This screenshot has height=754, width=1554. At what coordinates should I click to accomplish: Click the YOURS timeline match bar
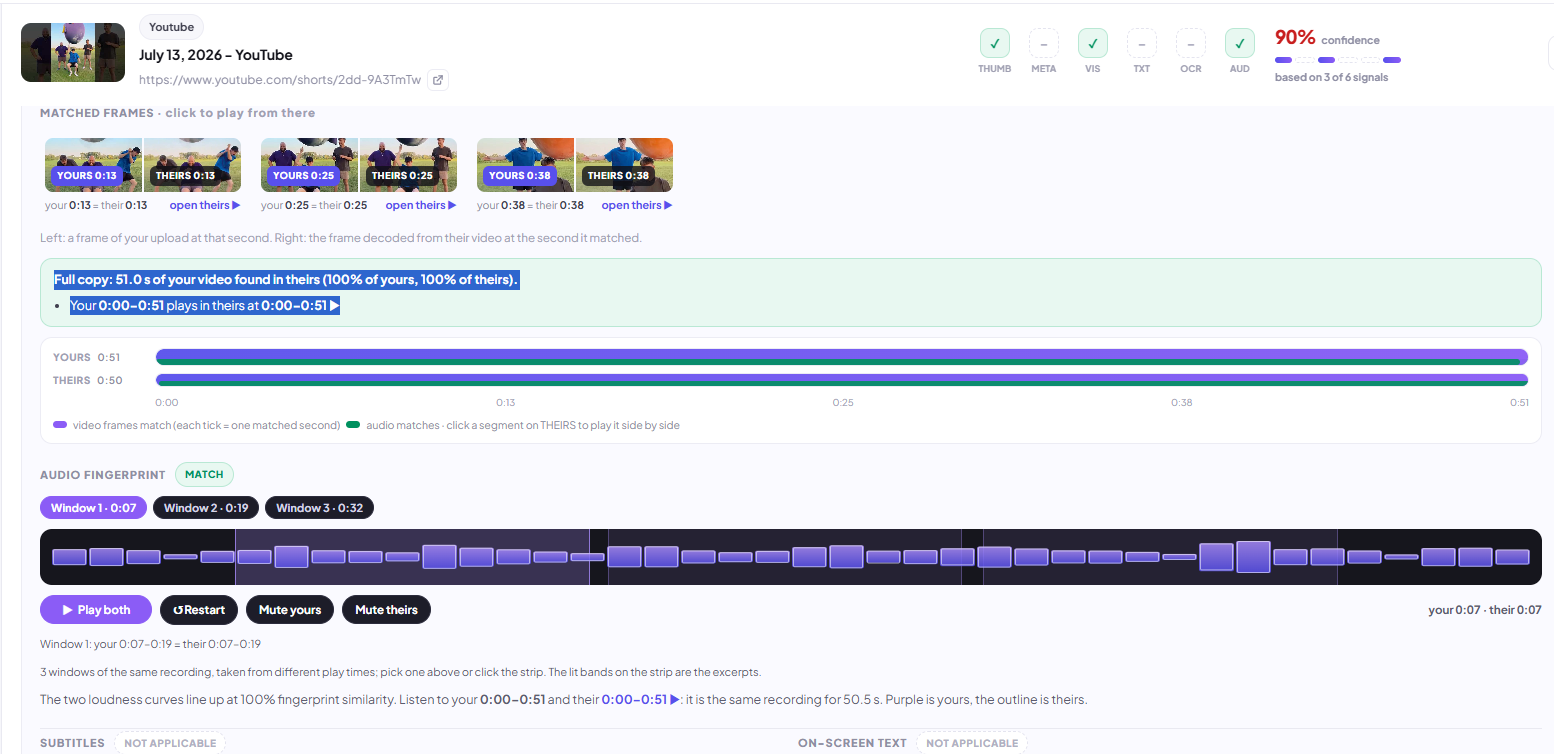(x=842, y=357)
